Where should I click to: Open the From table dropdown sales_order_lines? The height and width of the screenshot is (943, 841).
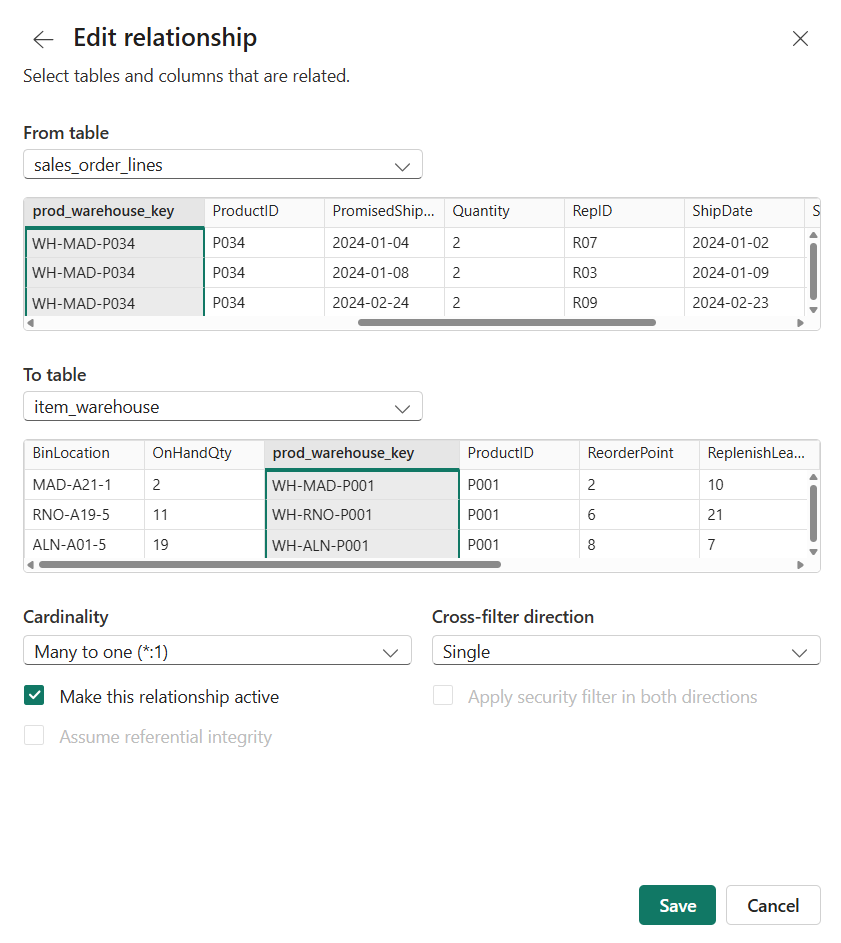223,165
